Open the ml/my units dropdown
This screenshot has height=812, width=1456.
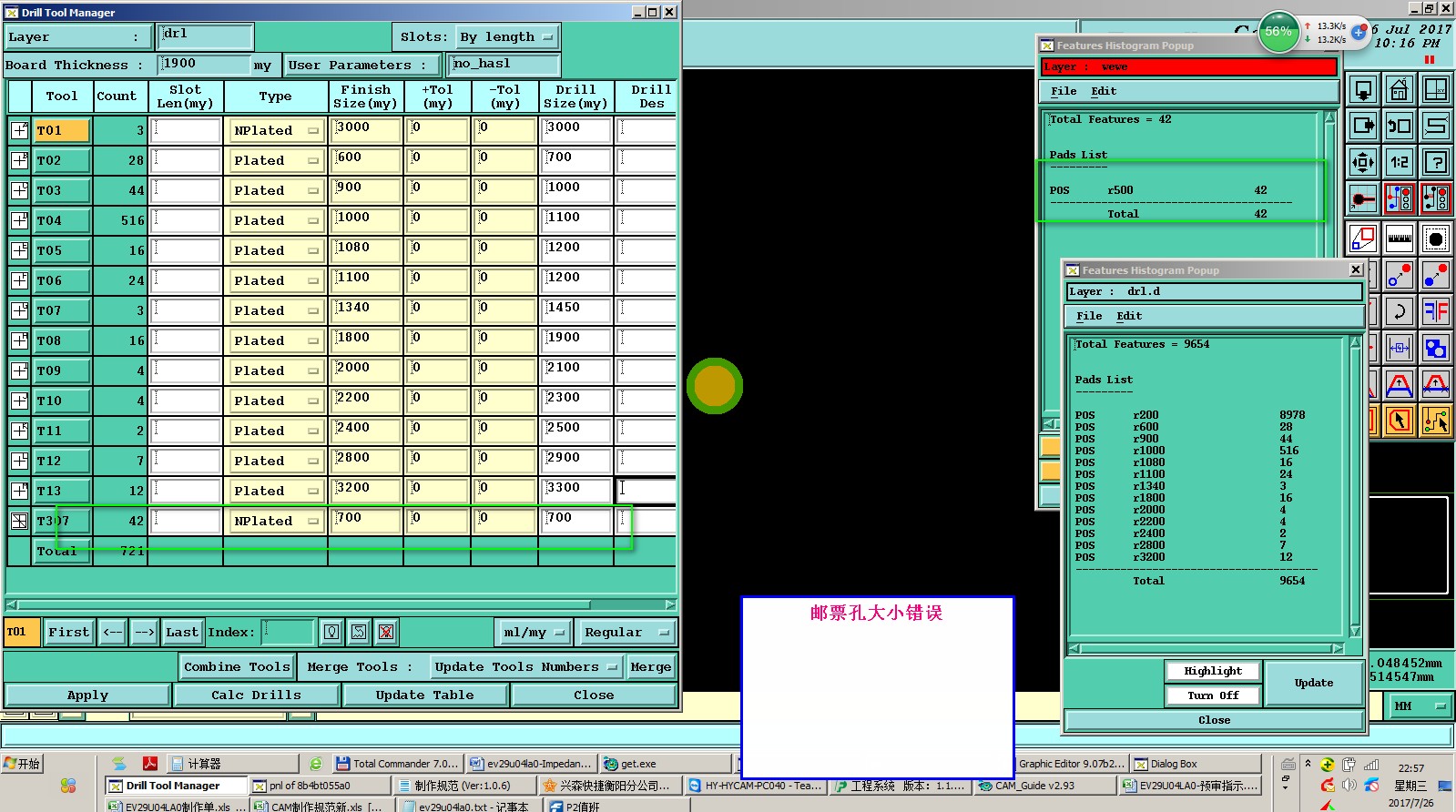click(x=534, y=632)
